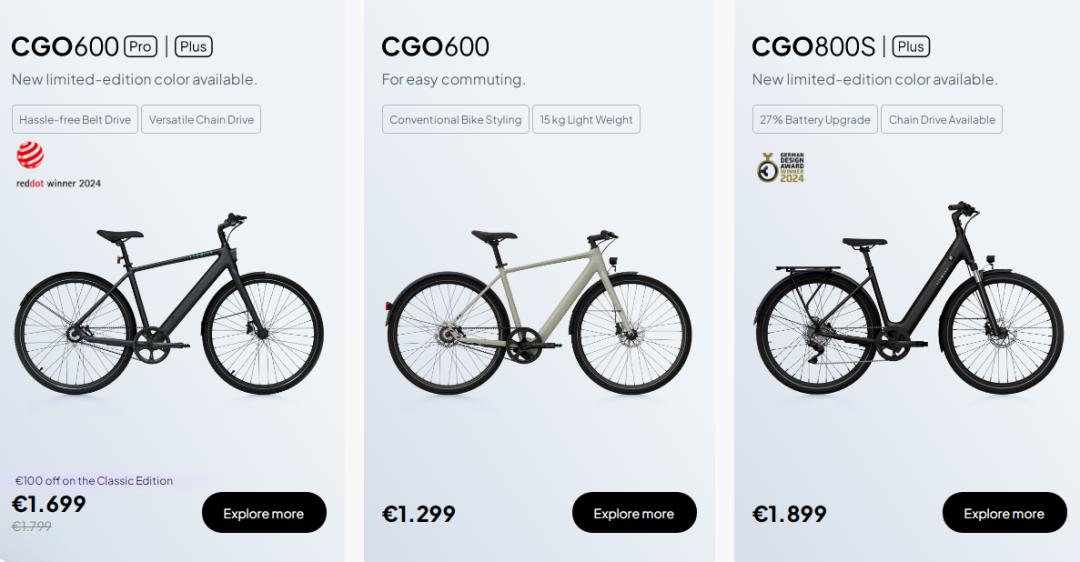Open the dark grey CGO600 Pro bike image
Image resolution: width=1080 pixels, height=562 pixels.
coord(168,305)
